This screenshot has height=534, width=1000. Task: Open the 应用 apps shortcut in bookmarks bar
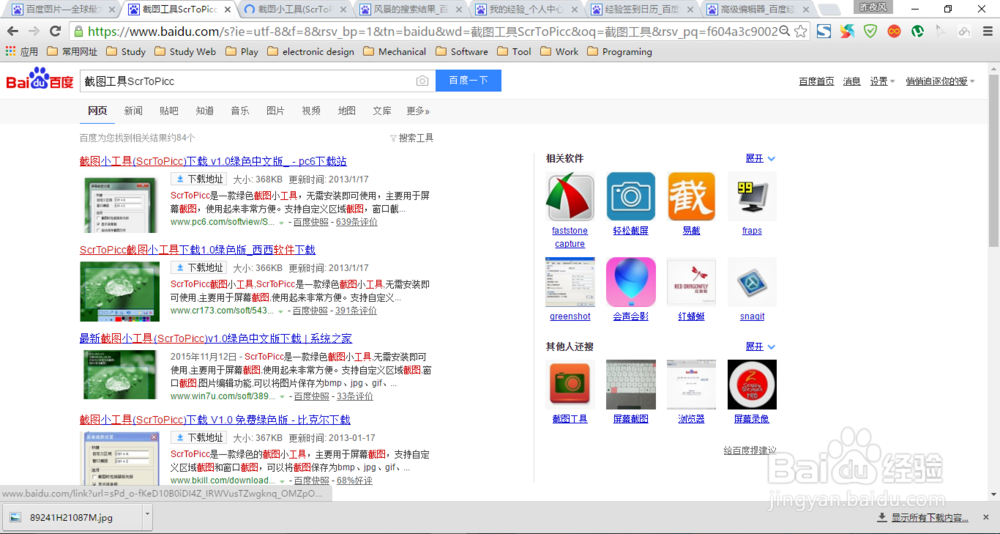click(x=22, y=52)
